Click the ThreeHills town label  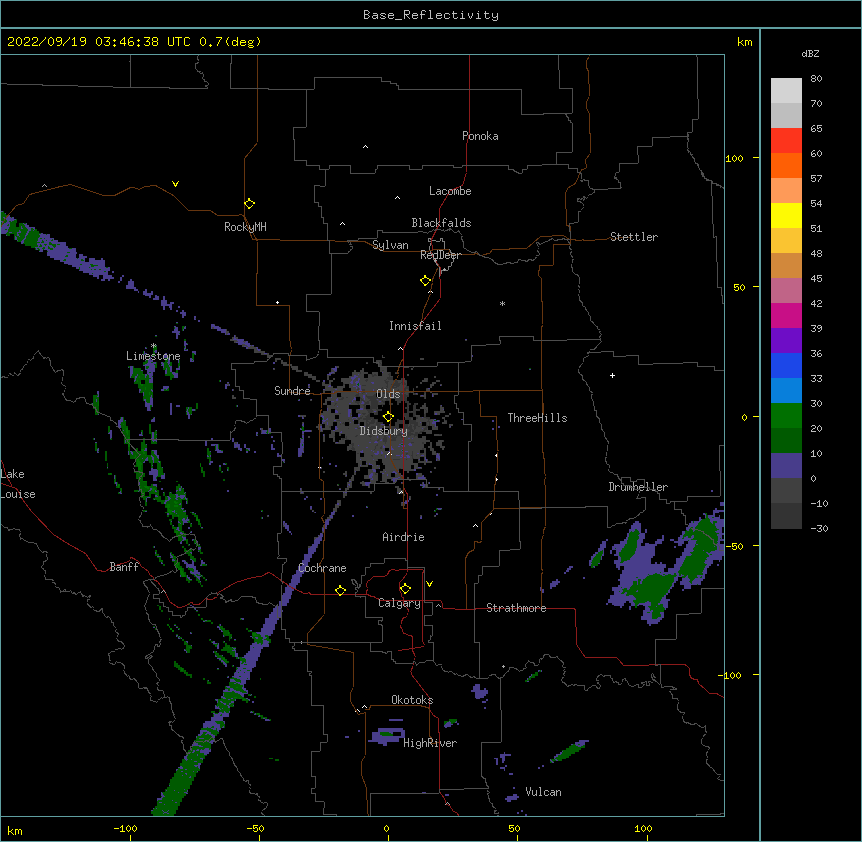537,418
